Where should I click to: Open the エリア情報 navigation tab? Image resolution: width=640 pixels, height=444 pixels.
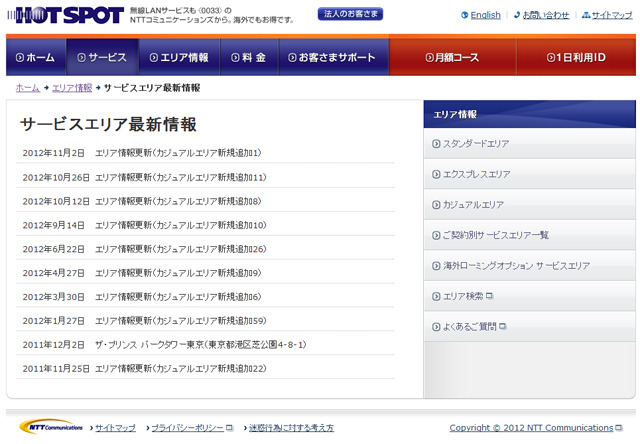click(x=180, y=57)
